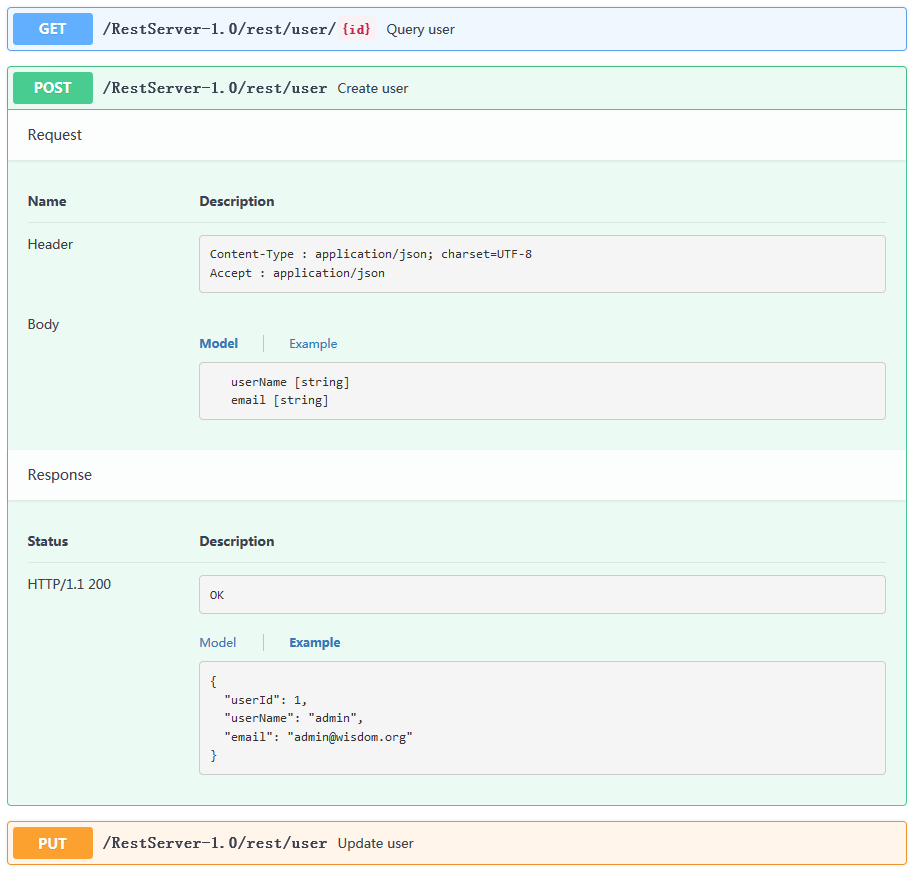Expand the Update user PUT endpoint row

(457, 843)
